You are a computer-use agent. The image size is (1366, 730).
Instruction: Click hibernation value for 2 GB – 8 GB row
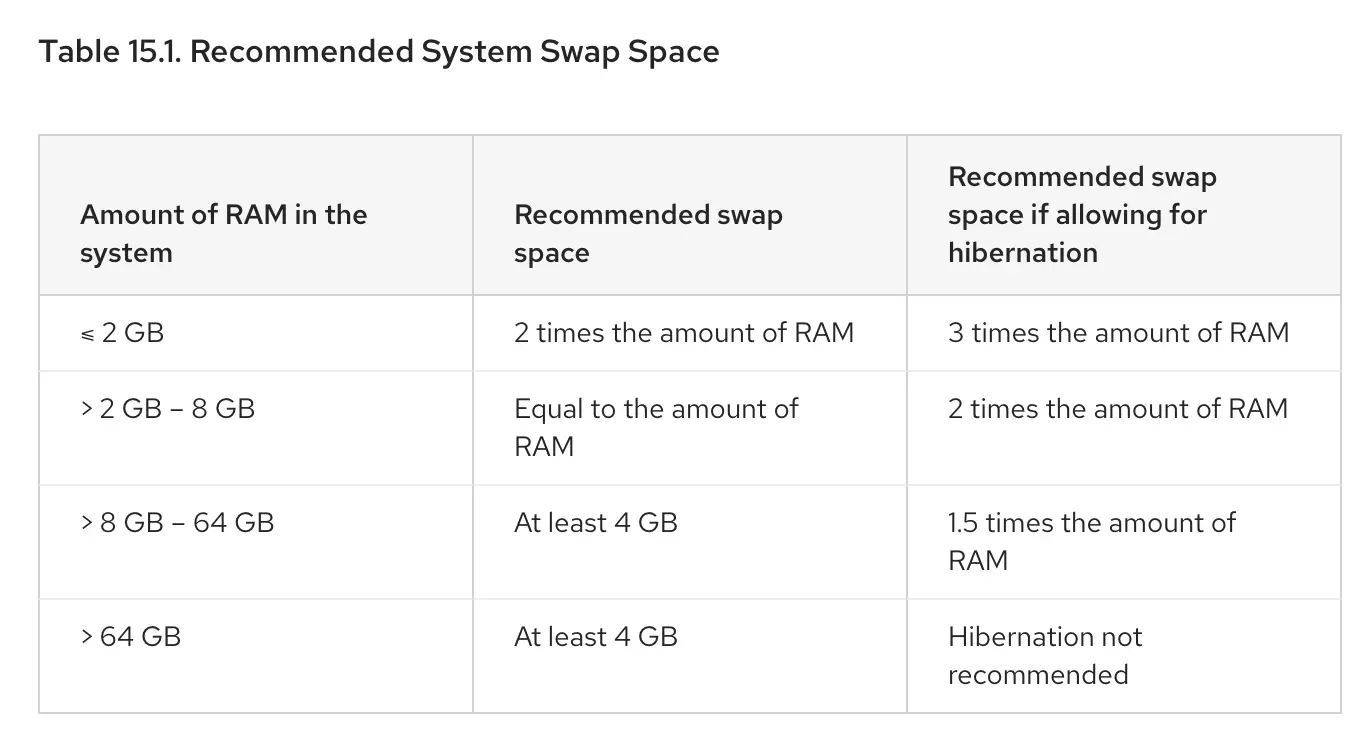1117,409
